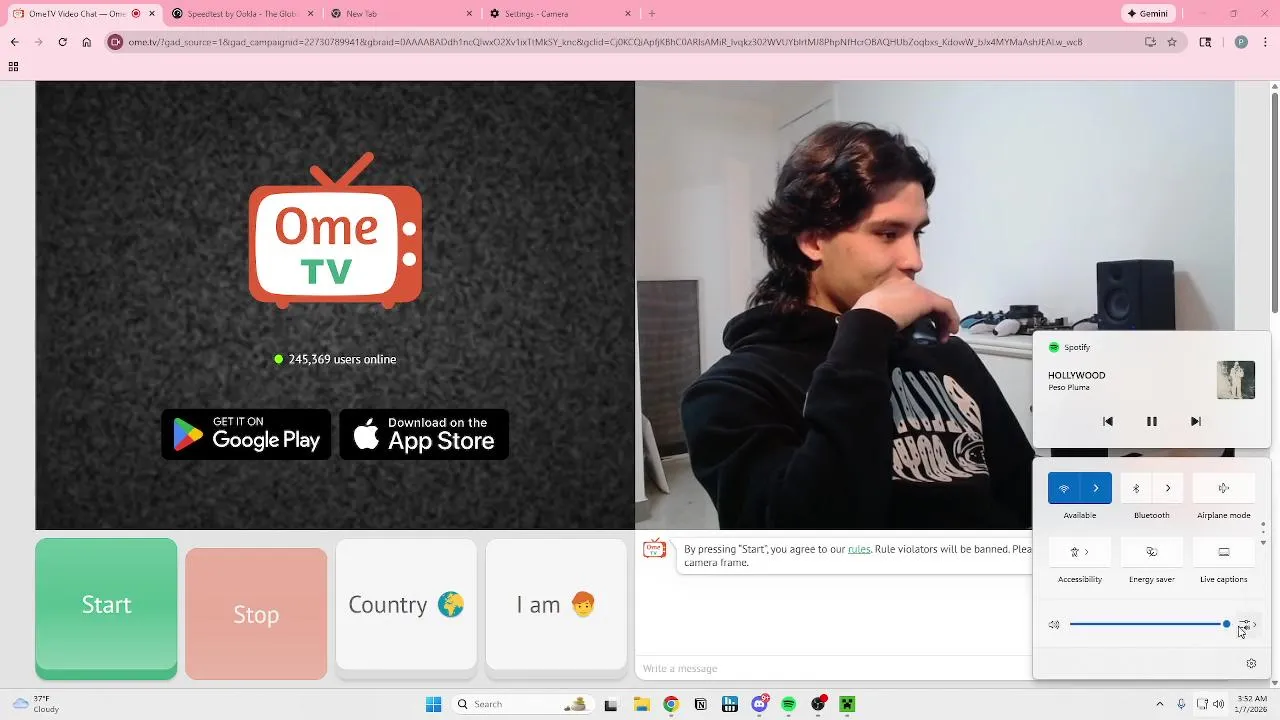1280x720 pixels.
Task: Open the apps grid in bookmarks bar
Action: 13,67
